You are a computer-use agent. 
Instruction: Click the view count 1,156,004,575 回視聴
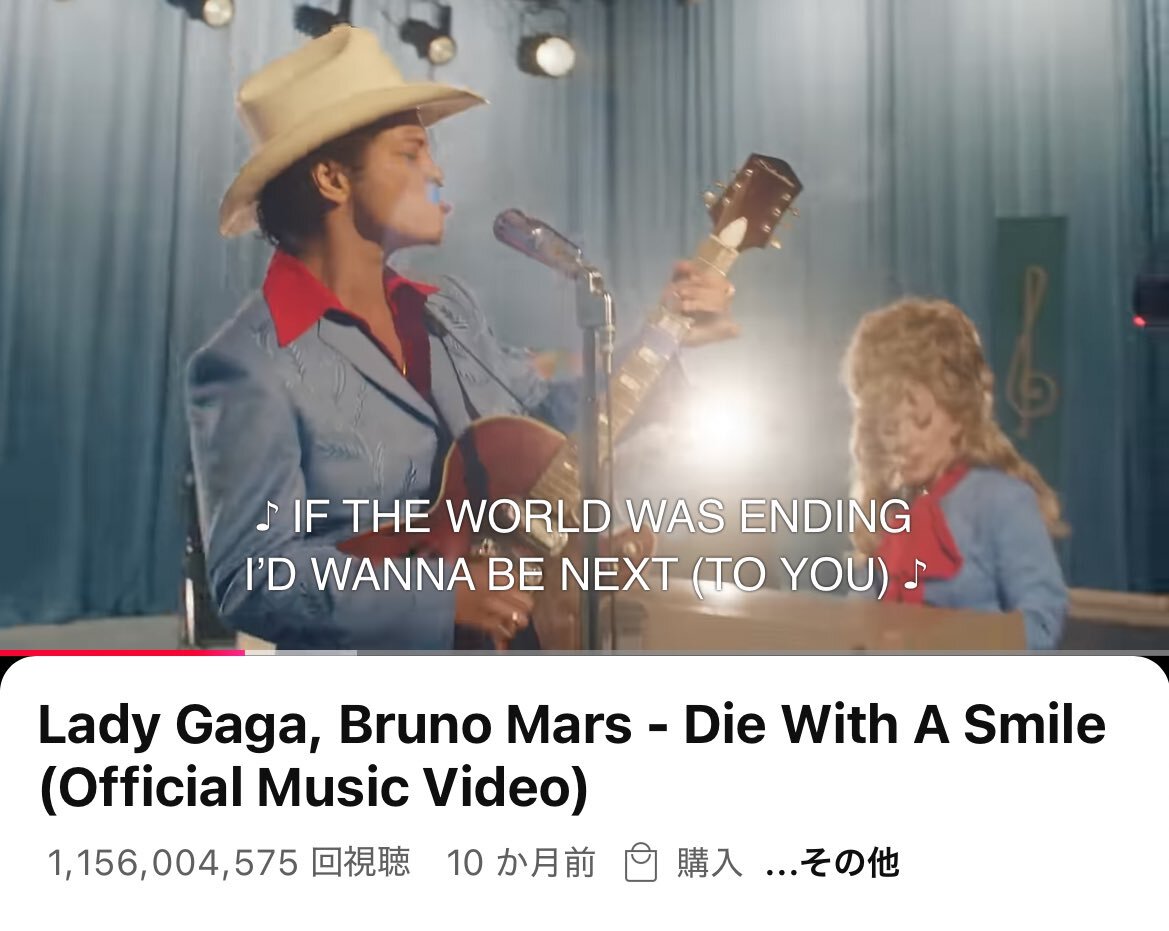(x=229, y=862)
